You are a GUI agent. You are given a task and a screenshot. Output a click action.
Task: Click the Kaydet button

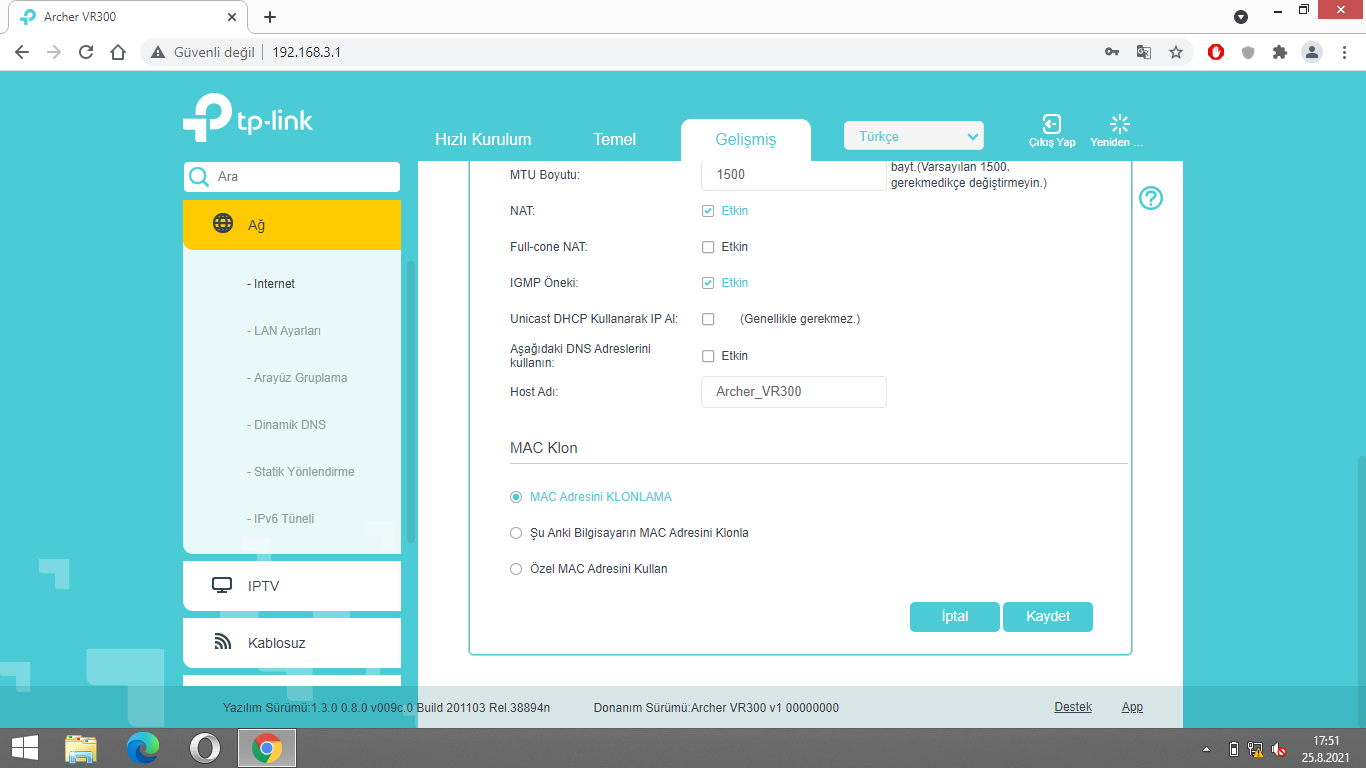point(1048,617)
